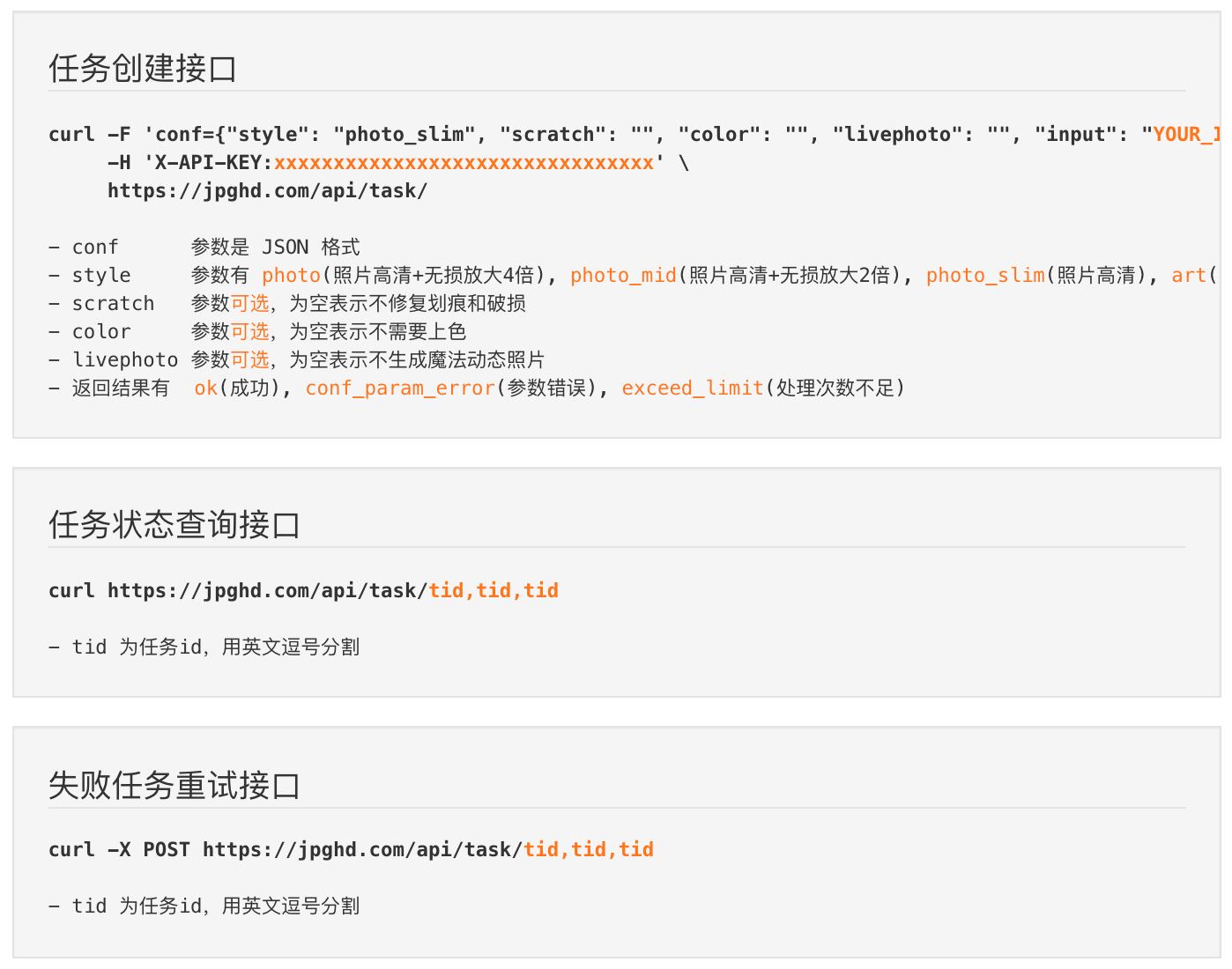Click the curl -X POST command line
The height and width of the screenshot is (969, 1232).
(351, 850)
